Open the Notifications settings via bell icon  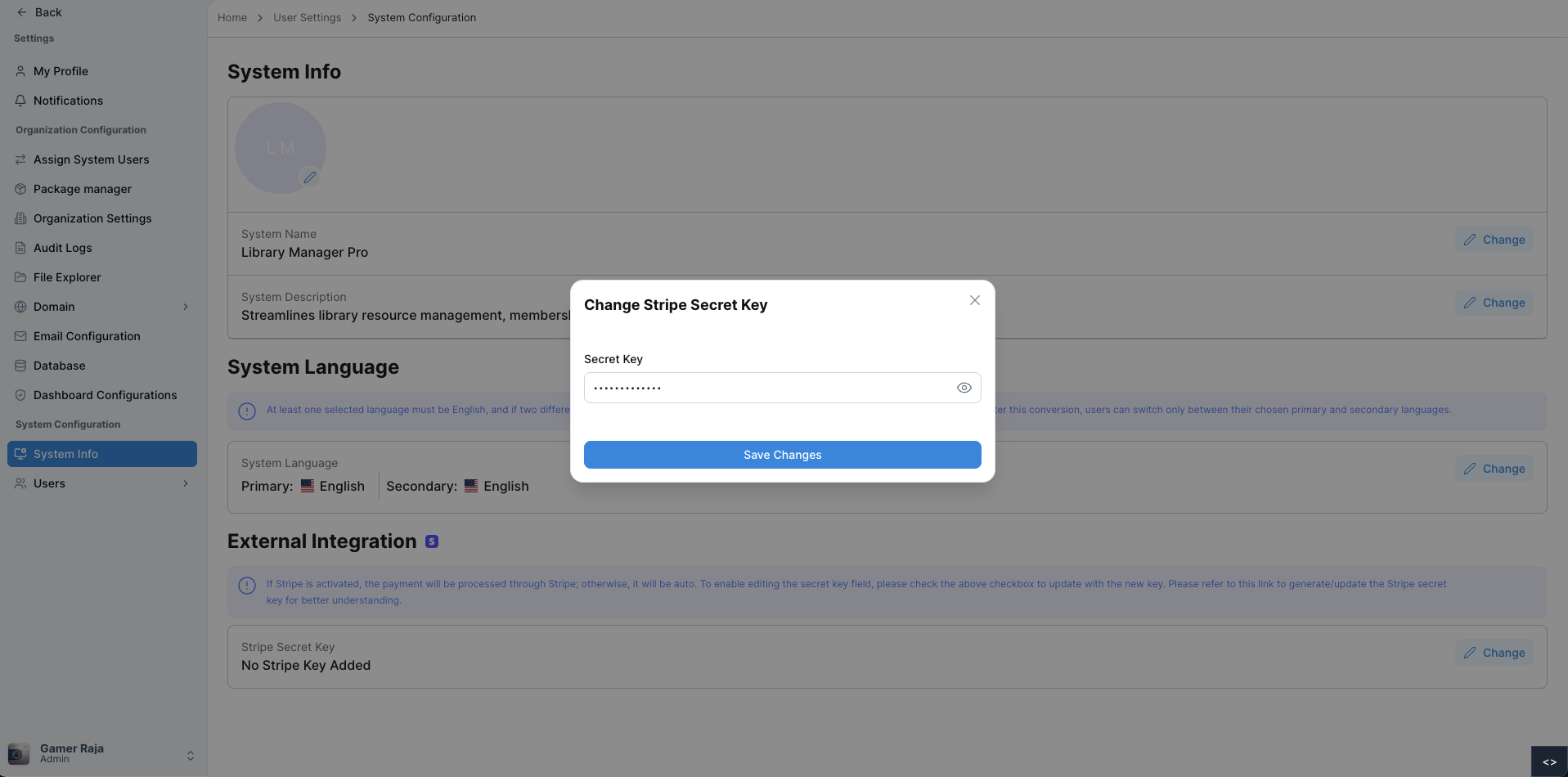[20, 100]
